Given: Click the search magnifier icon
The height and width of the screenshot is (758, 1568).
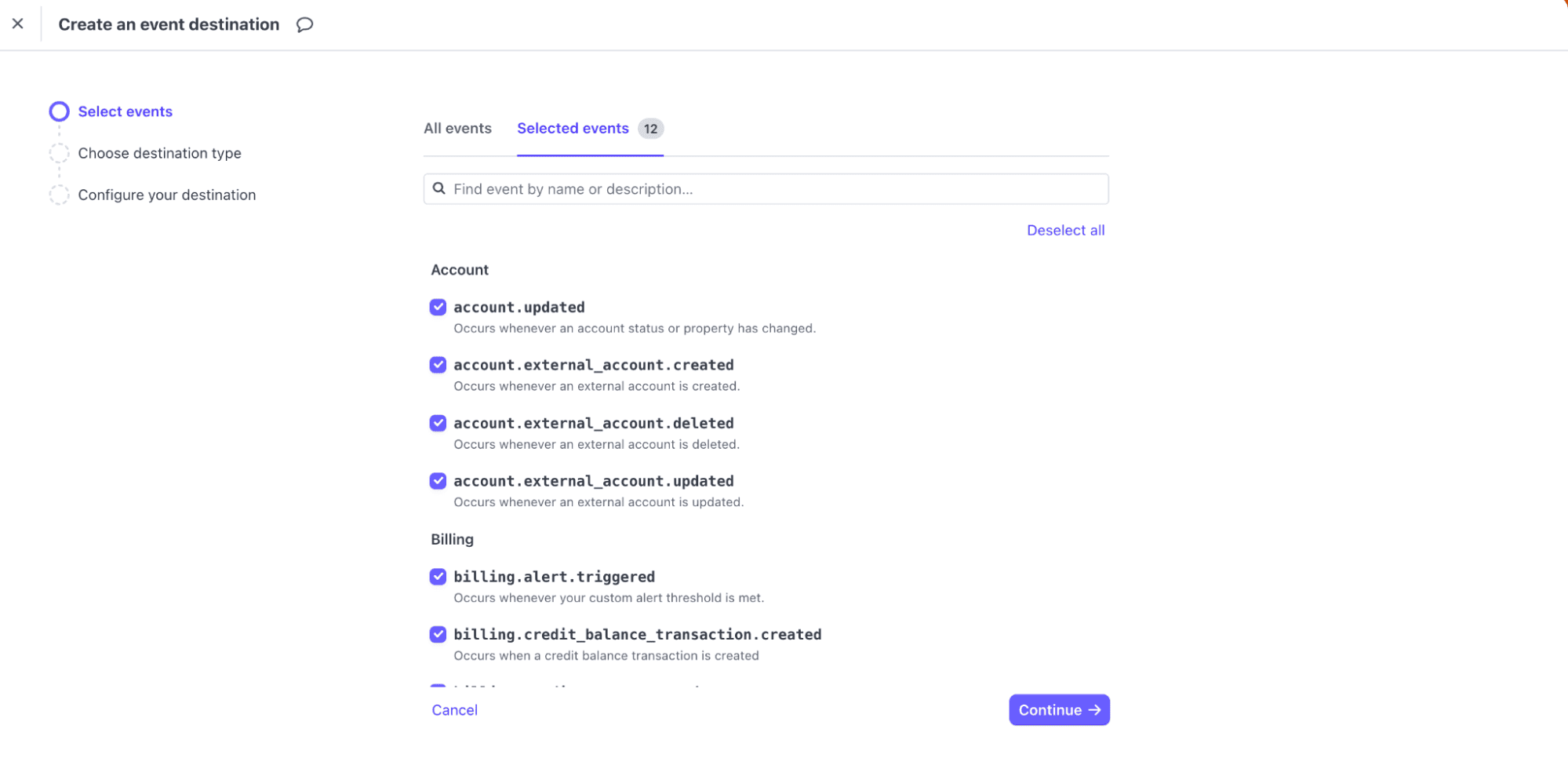Looking at the screenshot, I should click(439, 188).
